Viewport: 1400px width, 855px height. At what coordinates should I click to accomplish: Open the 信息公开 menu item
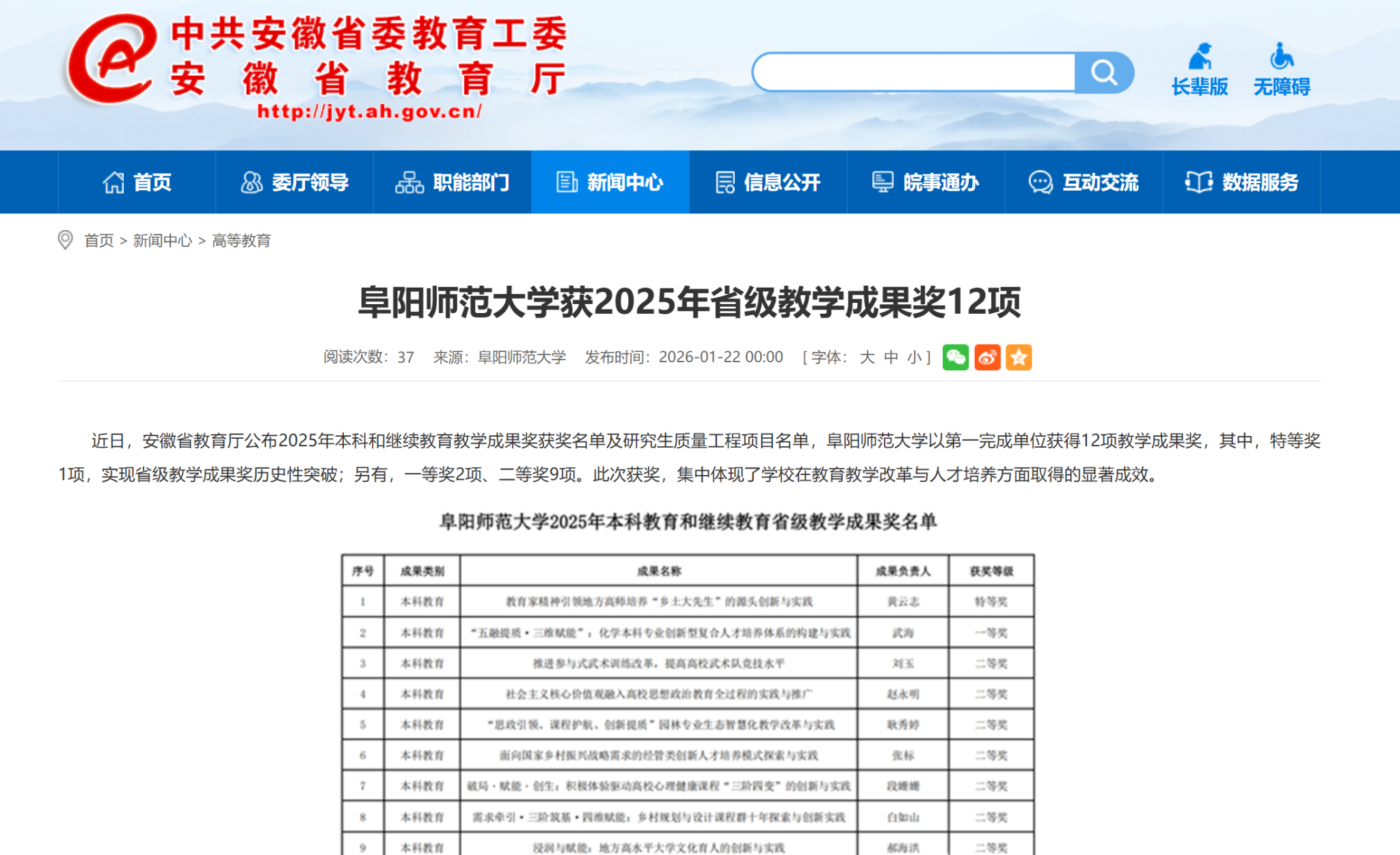tap(768, 182)
